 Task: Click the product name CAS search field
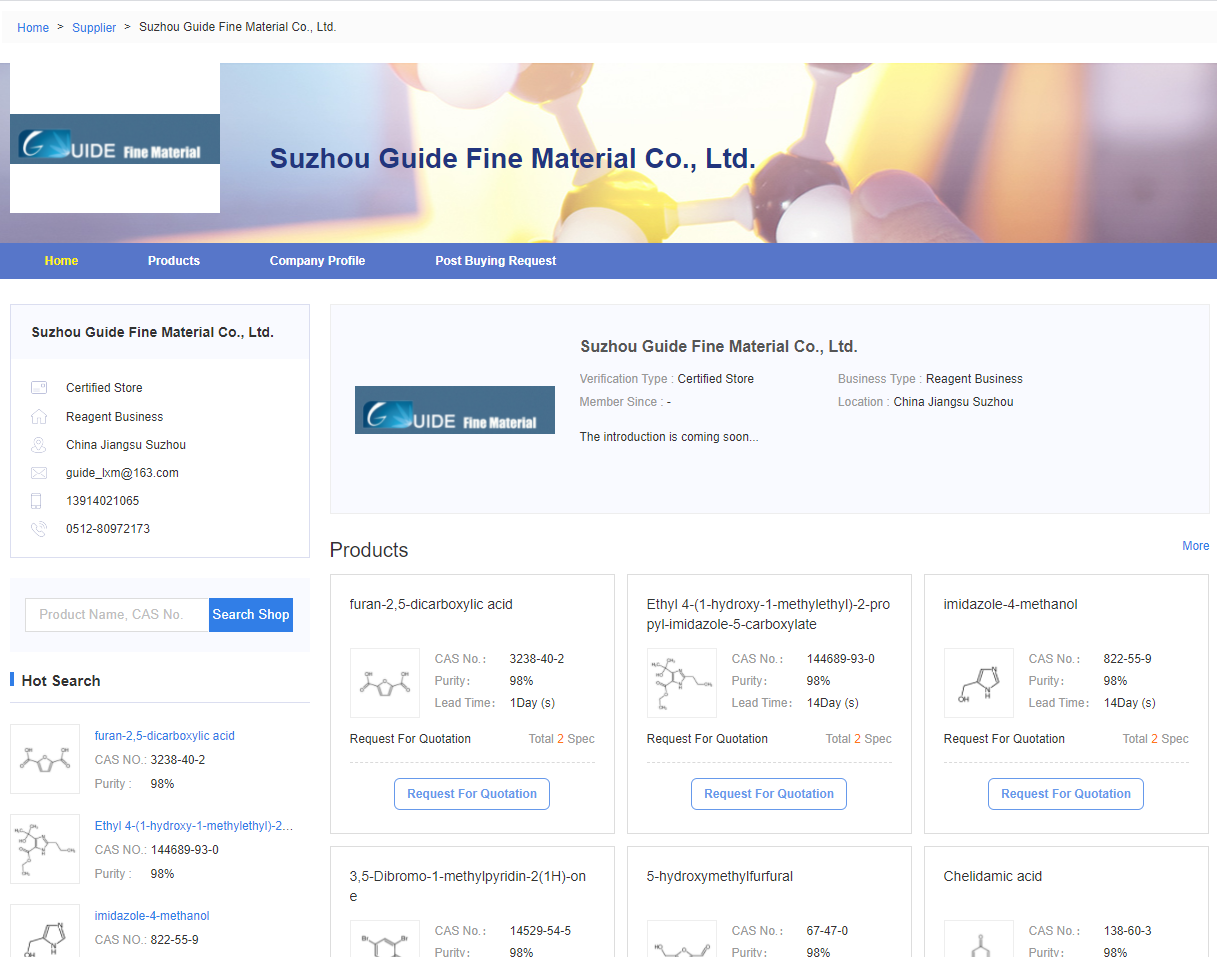(117, 614)
